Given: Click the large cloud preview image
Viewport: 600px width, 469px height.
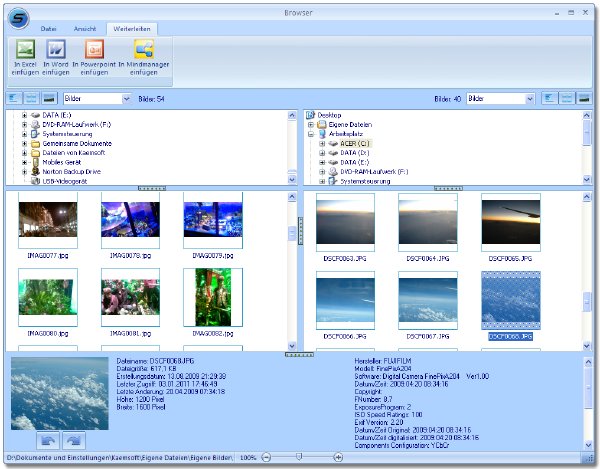Looking at the screenshot, I should tap(60, 393).
